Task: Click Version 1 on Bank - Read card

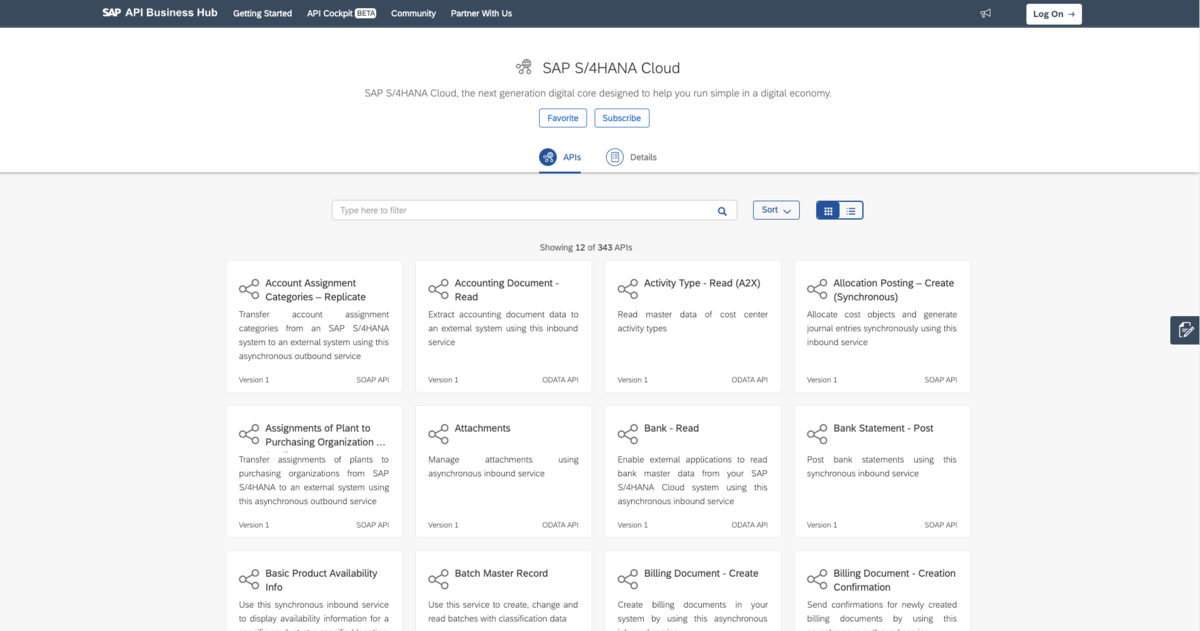Action: click(x=633, y=525)
